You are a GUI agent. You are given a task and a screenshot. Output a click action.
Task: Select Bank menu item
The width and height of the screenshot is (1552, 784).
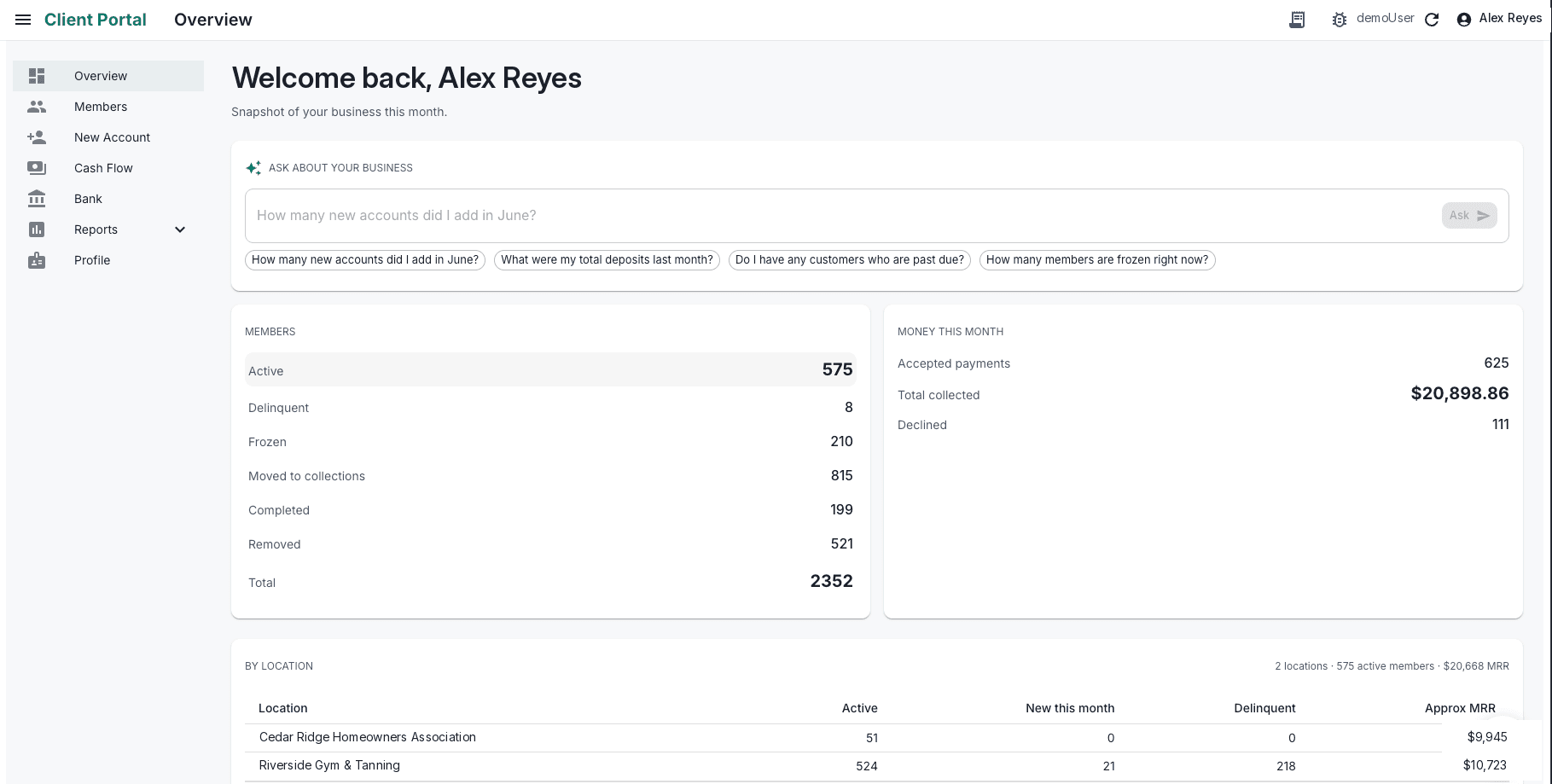(x=108, y=199)
